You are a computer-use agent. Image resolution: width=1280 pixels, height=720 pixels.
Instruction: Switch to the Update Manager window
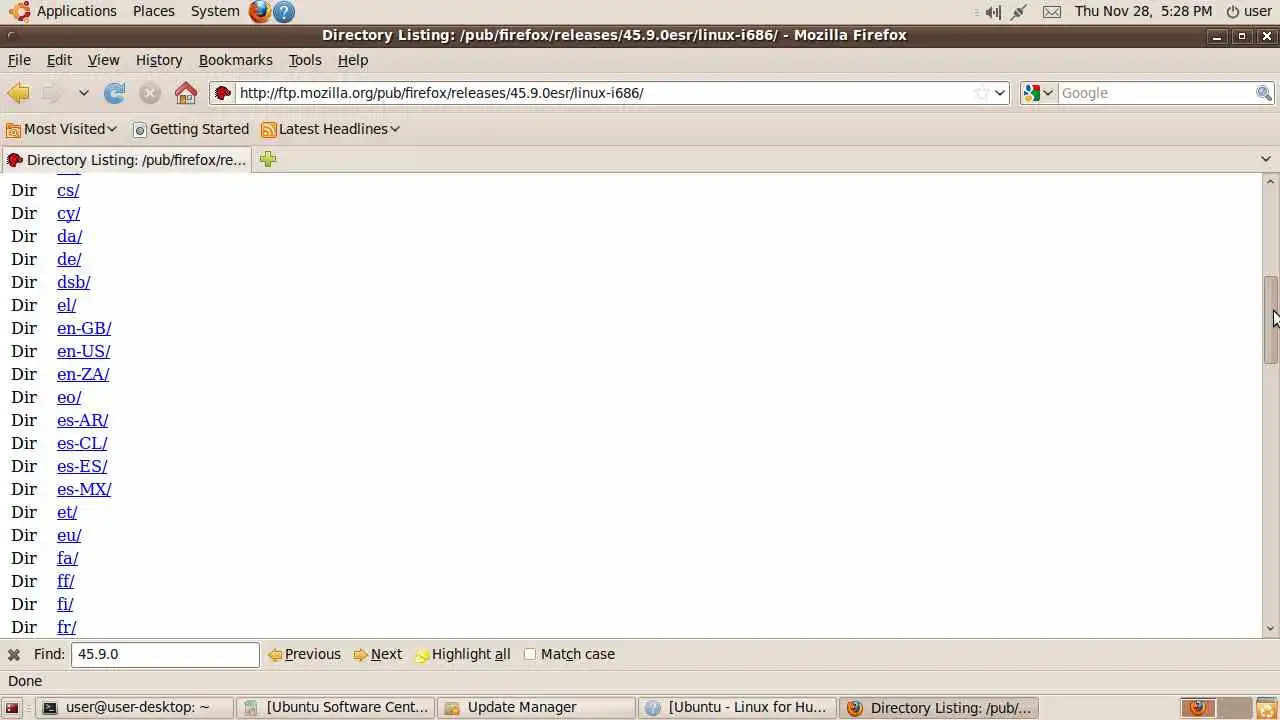tap(538, 707)
